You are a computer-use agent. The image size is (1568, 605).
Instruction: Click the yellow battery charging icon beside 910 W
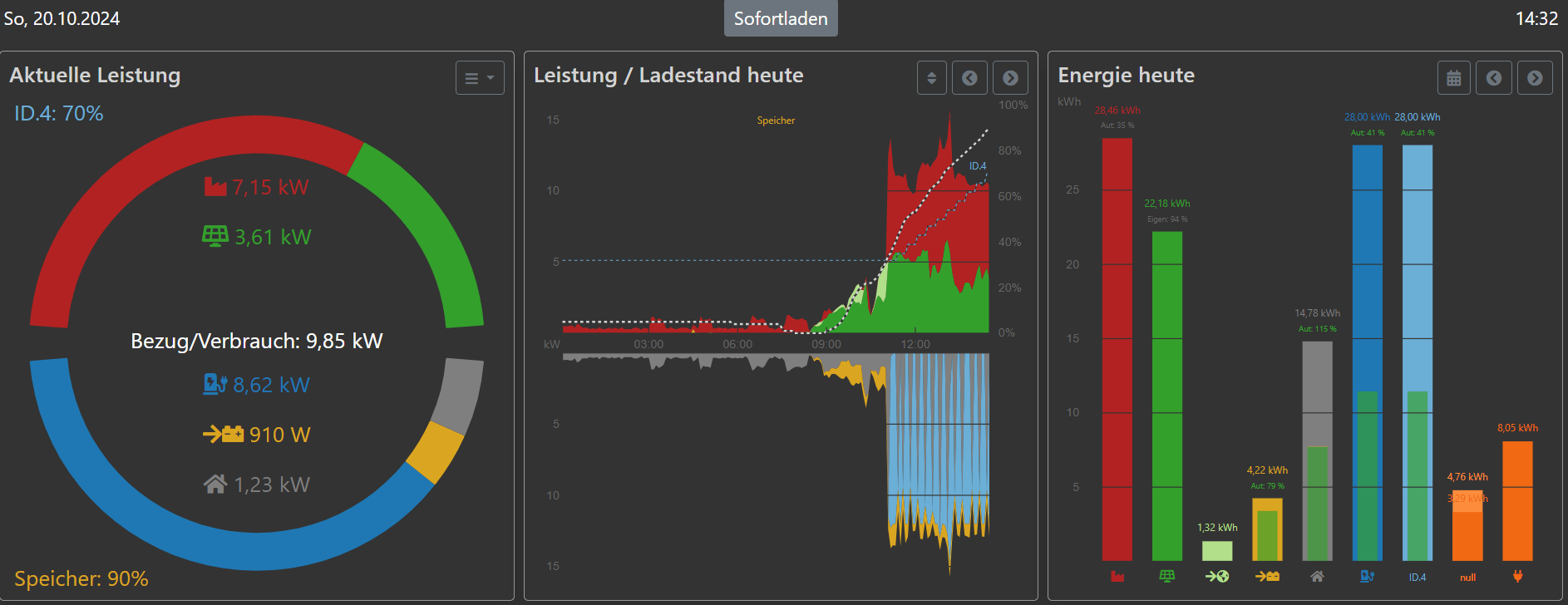pos(224,434)
